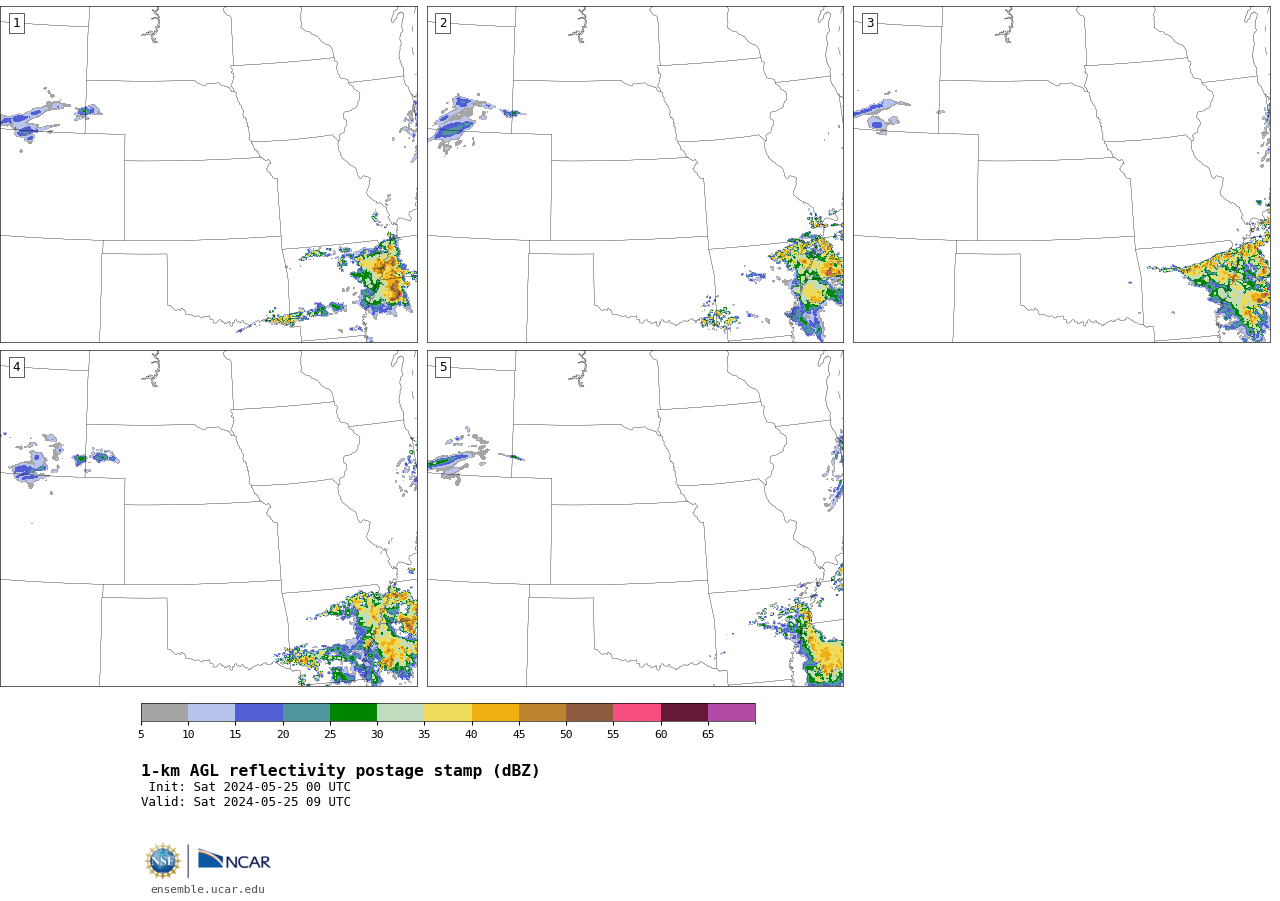
Task: Click the colorbar tick label 50
Action: point(566,735)
